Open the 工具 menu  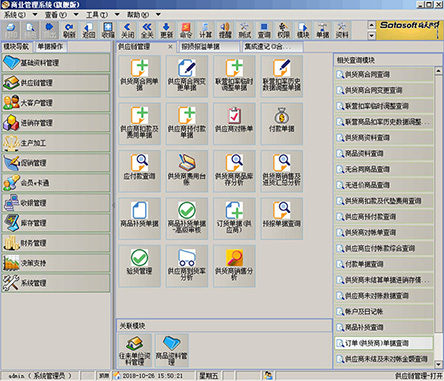97,15
